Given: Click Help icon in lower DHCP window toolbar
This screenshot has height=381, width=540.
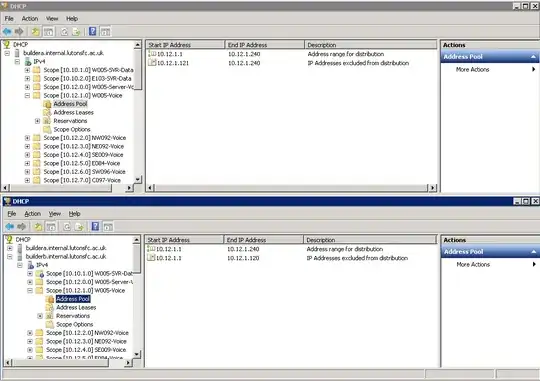Looking at the screenshot, I should coord(95,226).
